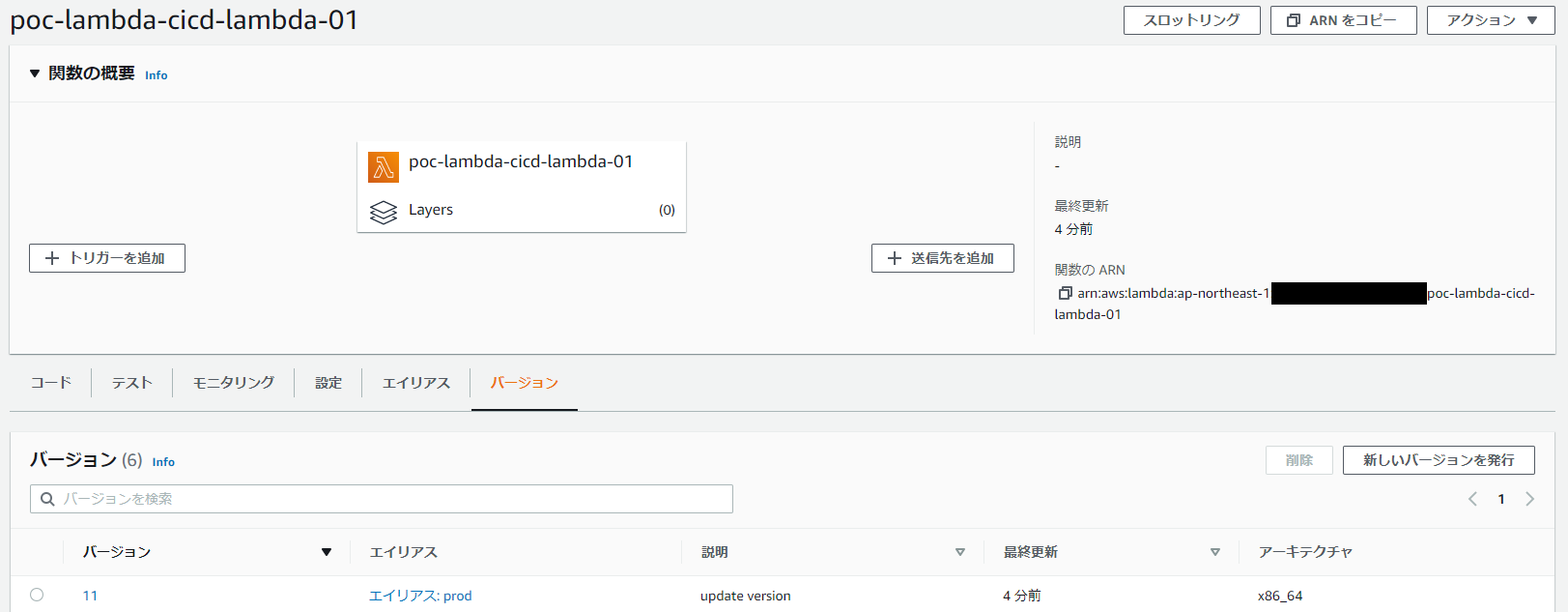The width and height of the screenshot is (1568, 612).
Task: Open Info link next to バージョン (6)
Action: coord(164,462)
